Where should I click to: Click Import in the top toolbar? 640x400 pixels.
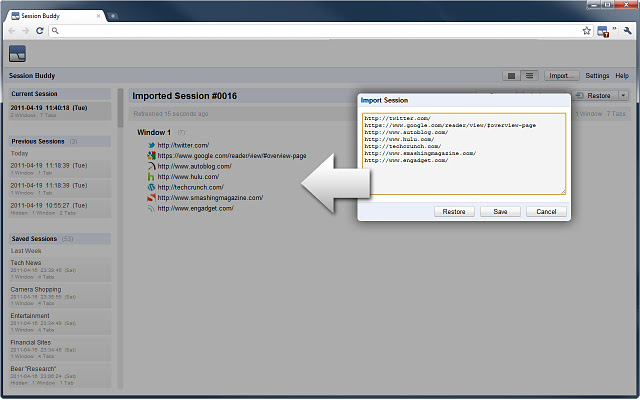pyautogui.click(x=562, y=76)
